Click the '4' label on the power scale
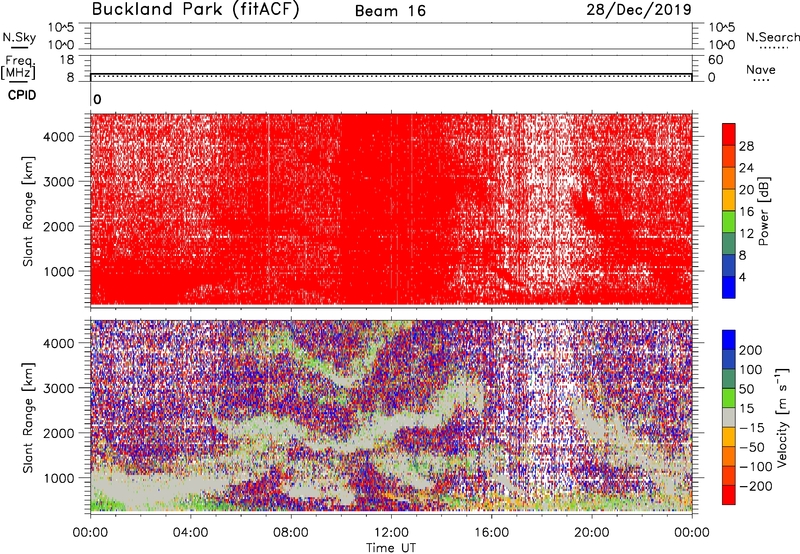 click(x=742, y=277)
